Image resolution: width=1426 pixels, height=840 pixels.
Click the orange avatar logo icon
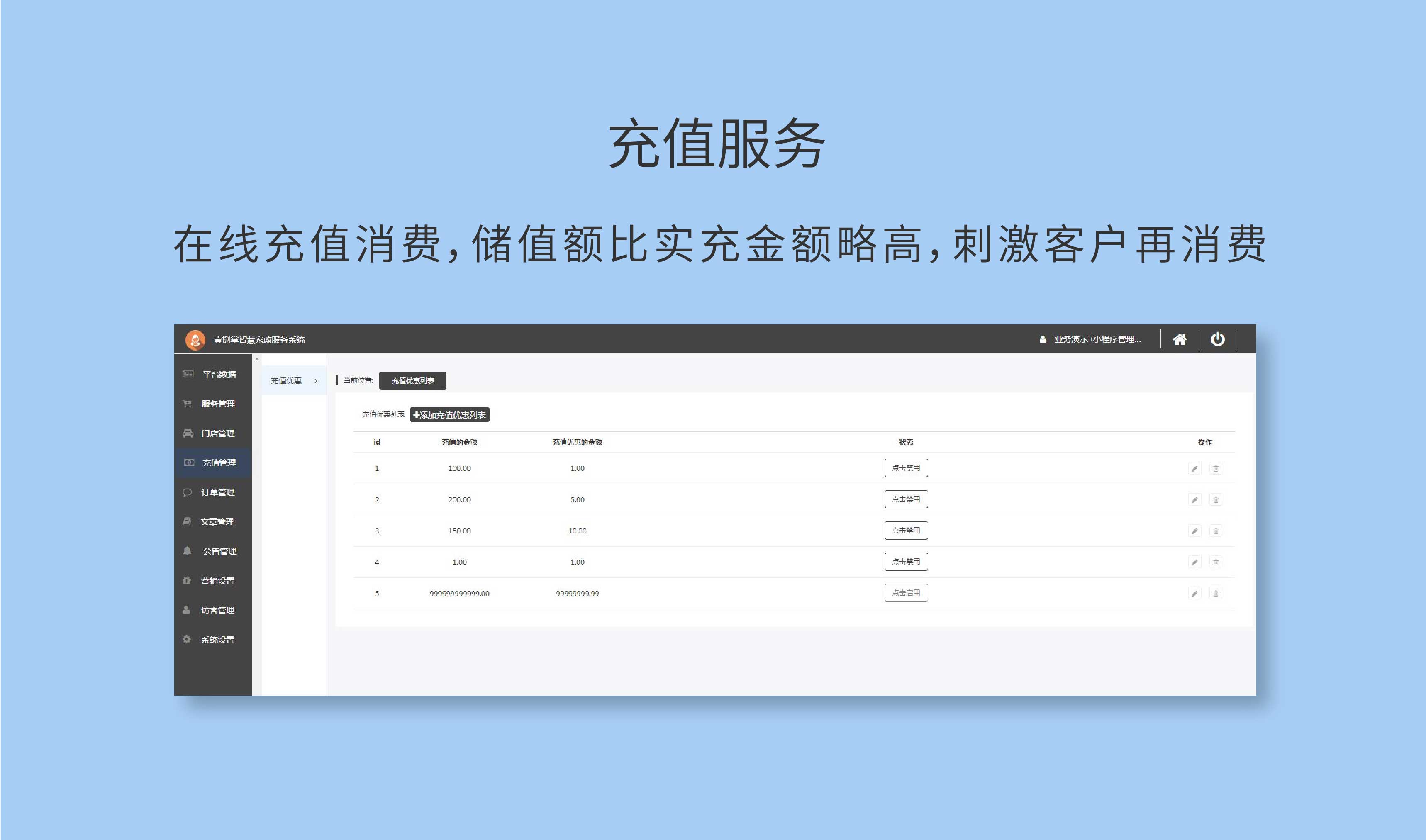pyautogui.click(x=195, y=340)
